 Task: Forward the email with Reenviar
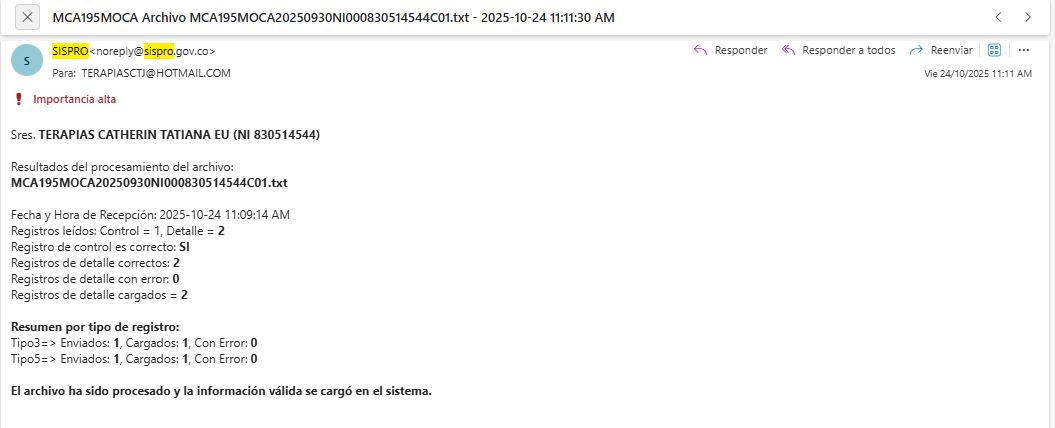point(941,50)
